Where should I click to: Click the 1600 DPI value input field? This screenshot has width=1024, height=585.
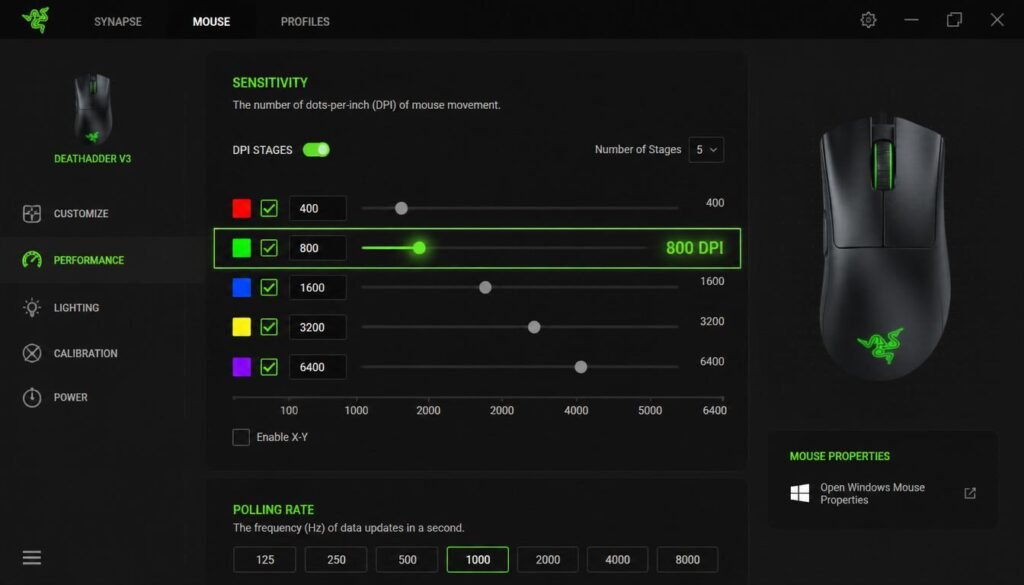coord(317,287)
